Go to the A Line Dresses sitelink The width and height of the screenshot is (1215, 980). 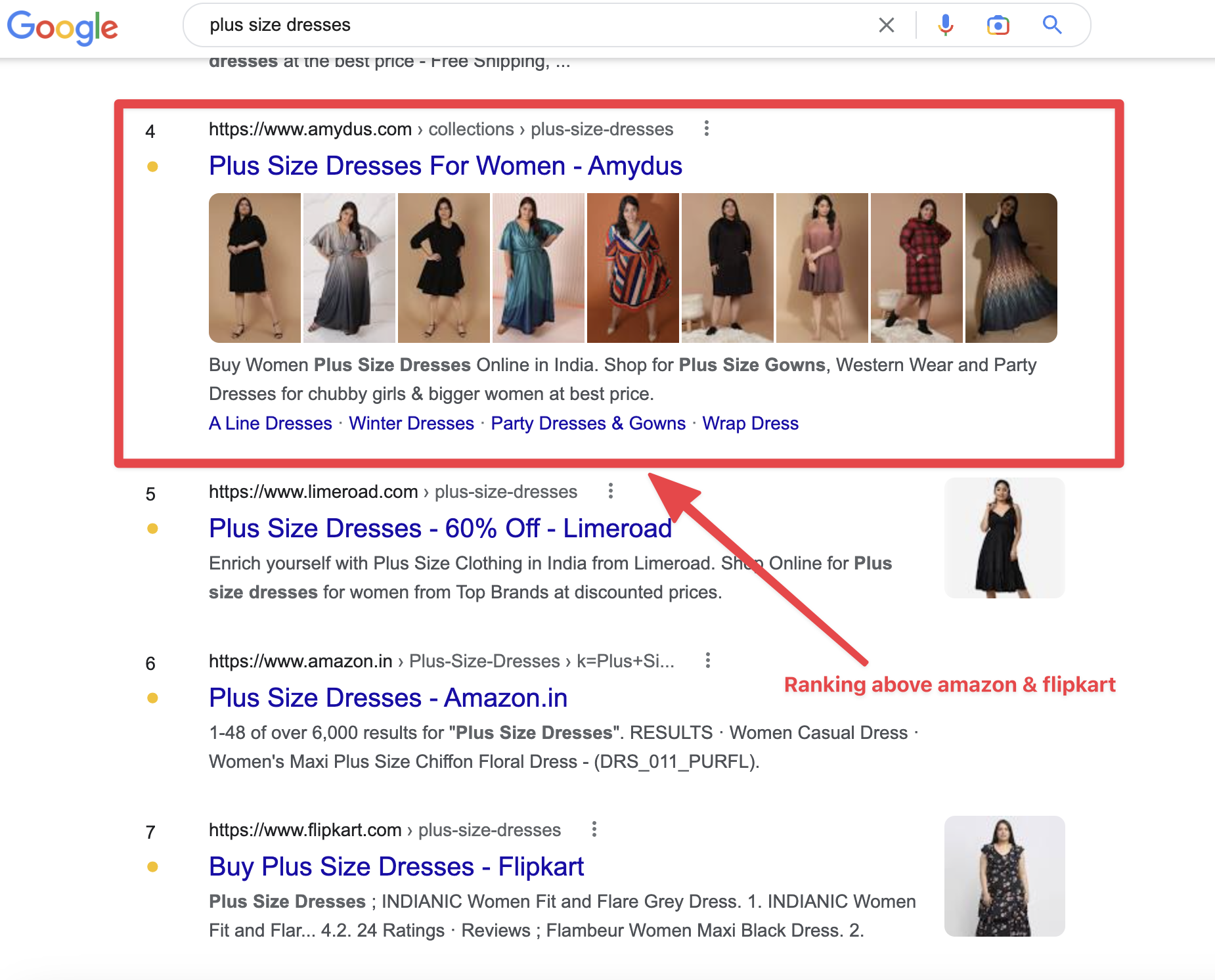(271, 424)
